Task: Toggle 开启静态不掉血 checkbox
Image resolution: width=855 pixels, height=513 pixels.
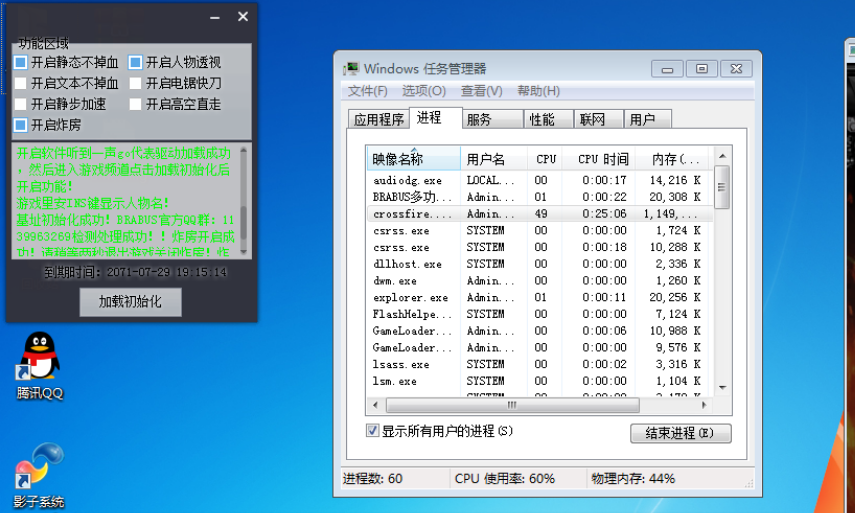Action: pyautogui.click(x=20, y=62)
